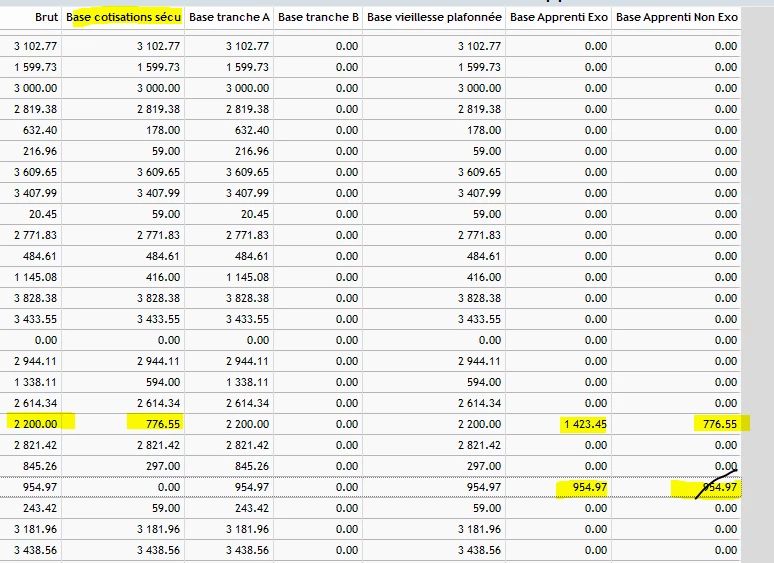Select the Base tranche A column header
774x563 pixels.
[x=229, y=17]
